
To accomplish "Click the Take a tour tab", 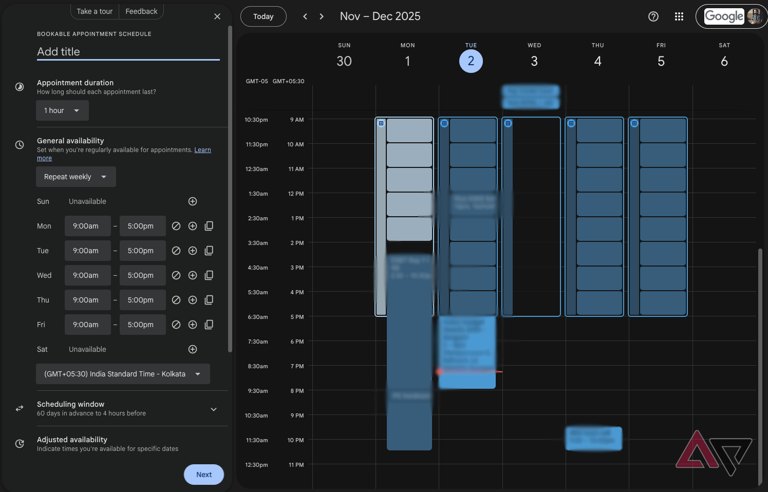I will click(x=95, y=11).
